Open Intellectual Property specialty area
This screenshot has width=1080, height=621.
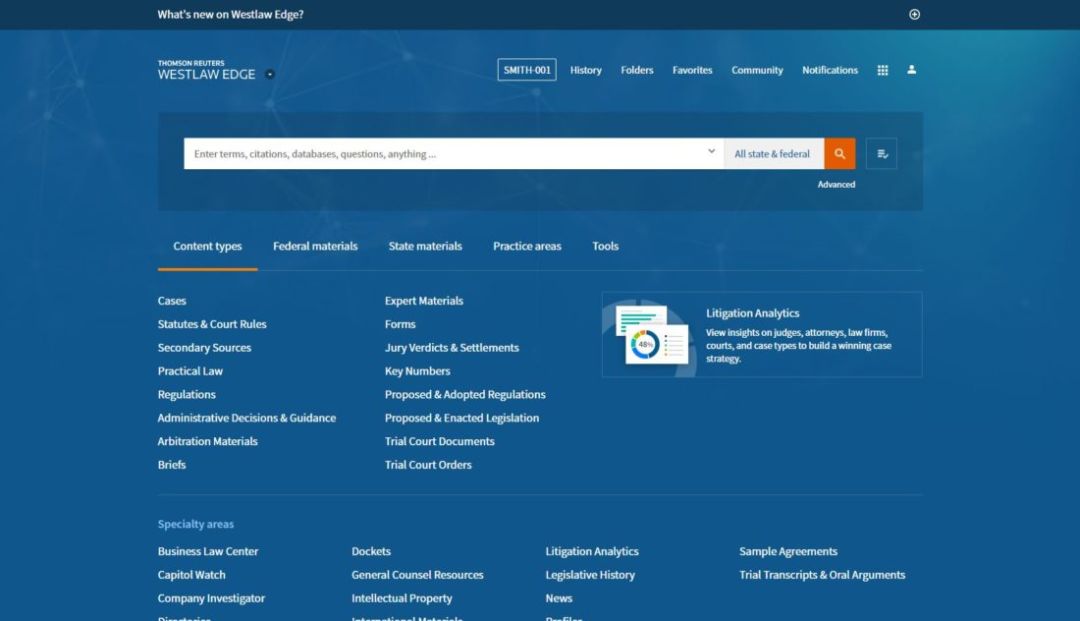click(x=402, y=598)
